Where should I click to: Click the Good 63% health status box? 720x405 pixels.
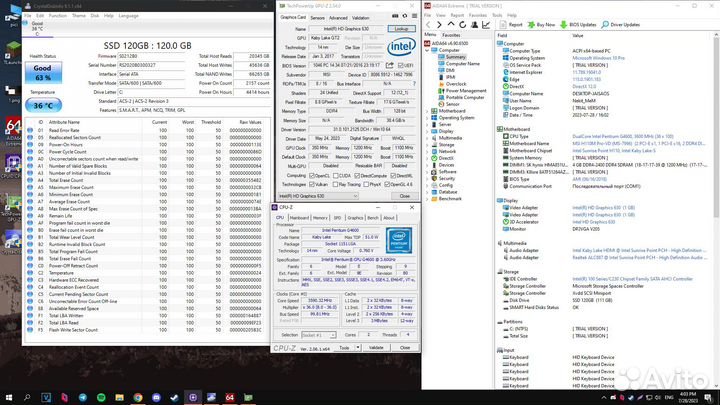click(43, 73)
